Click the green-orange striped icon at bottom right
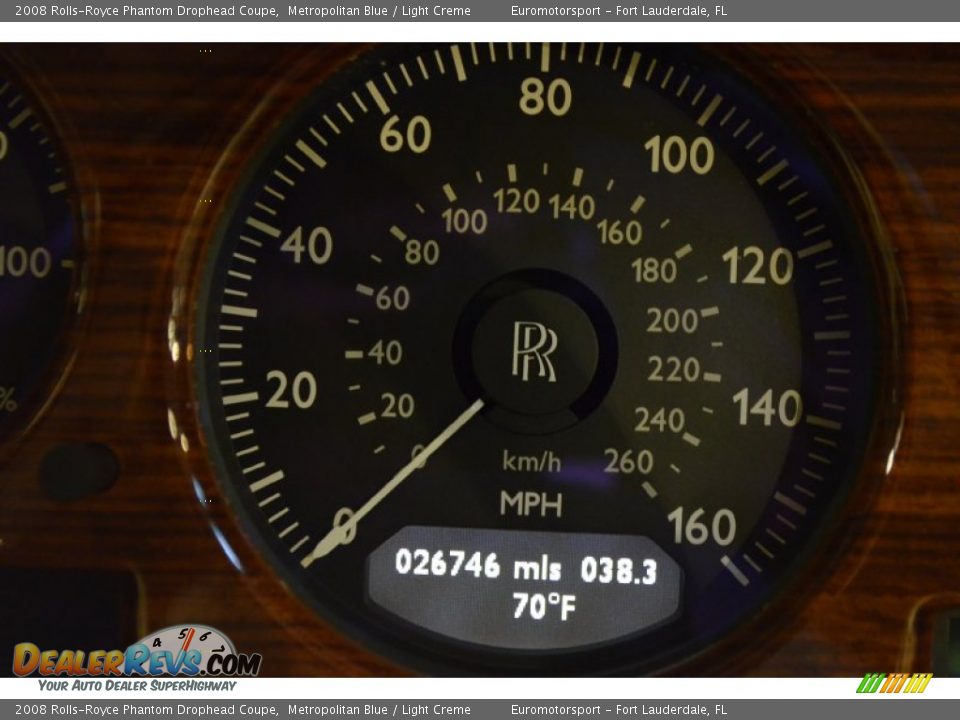 [893, 683]
